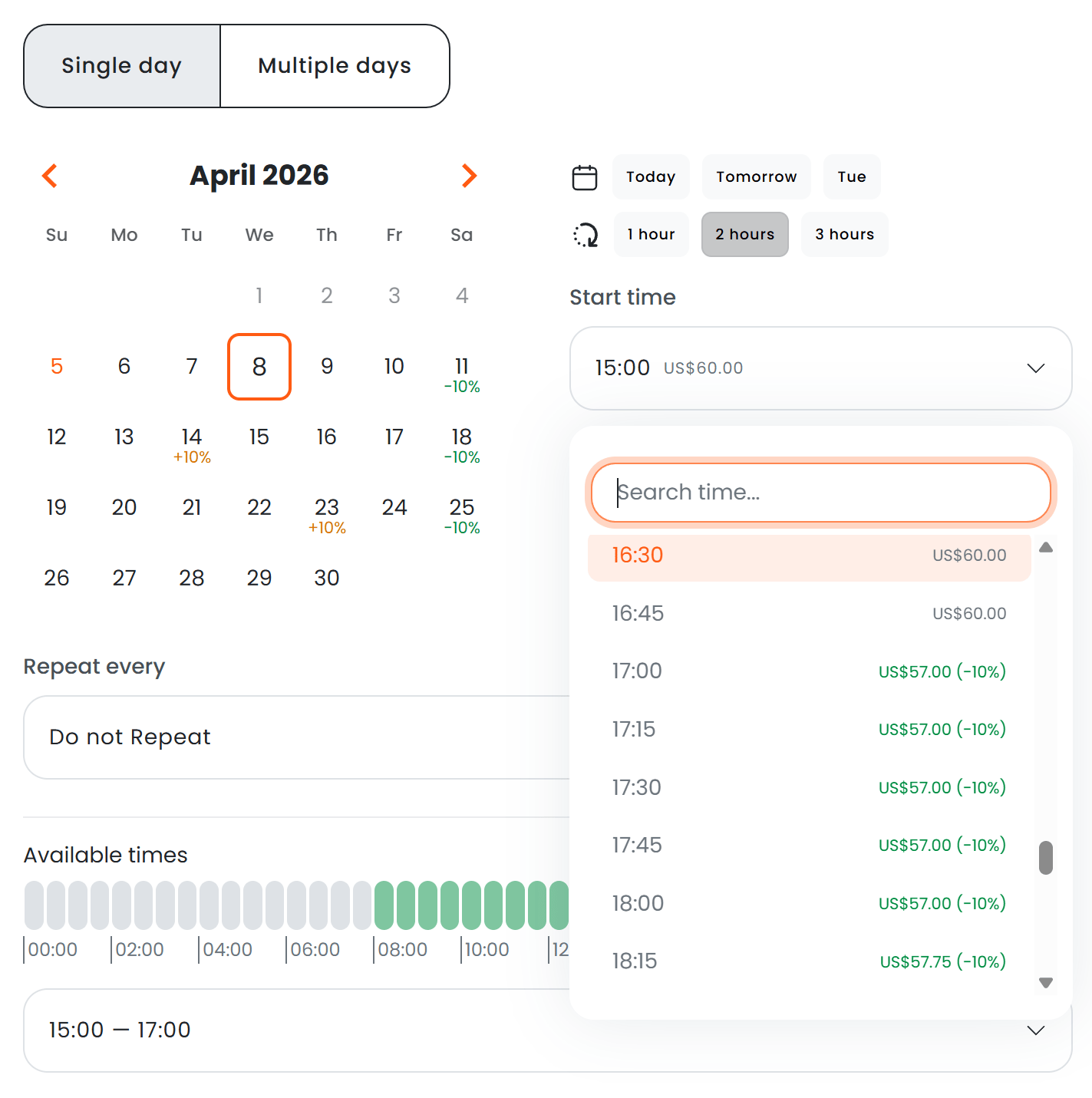Select the 16:45 time option
This screenshot has width=1092, height=1098.
coord(809,613)
